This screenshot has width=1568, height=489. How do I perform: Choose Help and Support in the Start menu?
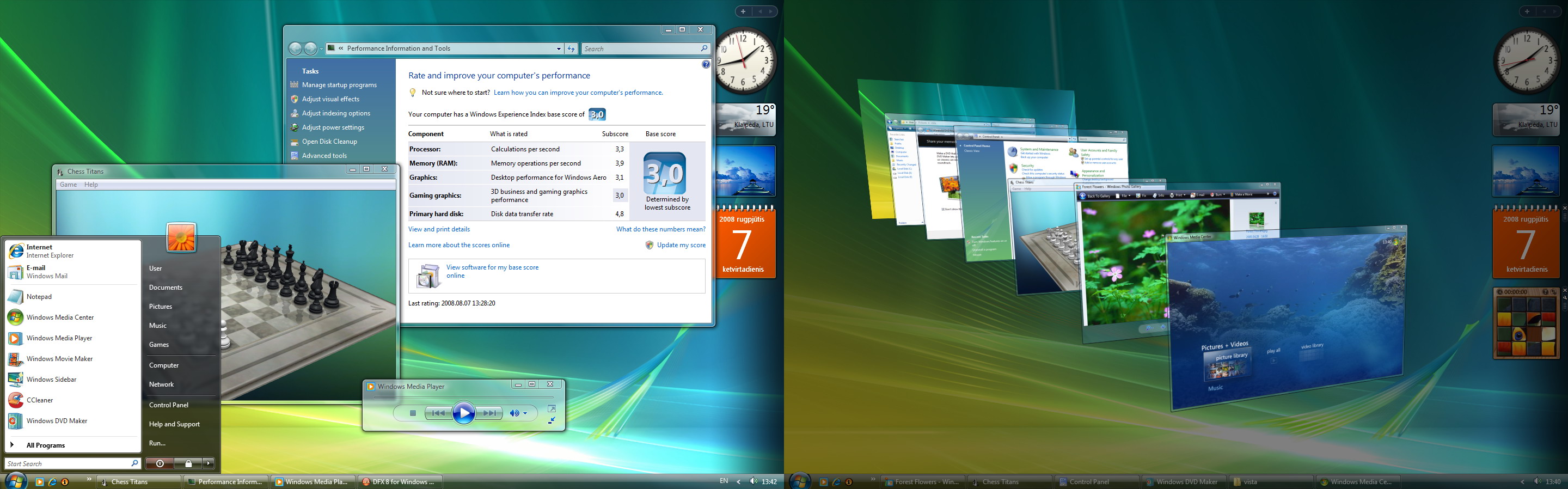tap(174, 424)
